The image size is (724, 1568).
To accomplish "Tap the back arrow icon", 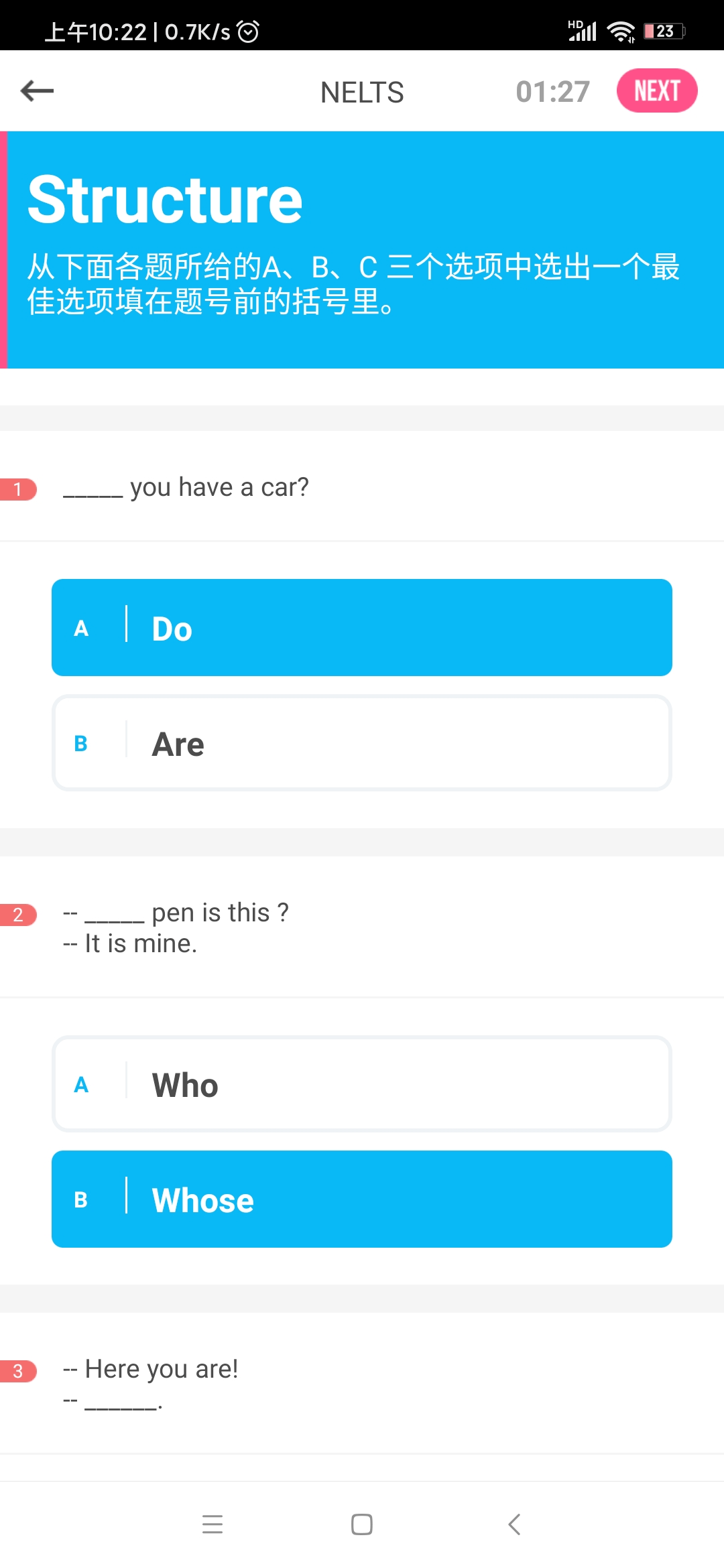I will 37,90.
